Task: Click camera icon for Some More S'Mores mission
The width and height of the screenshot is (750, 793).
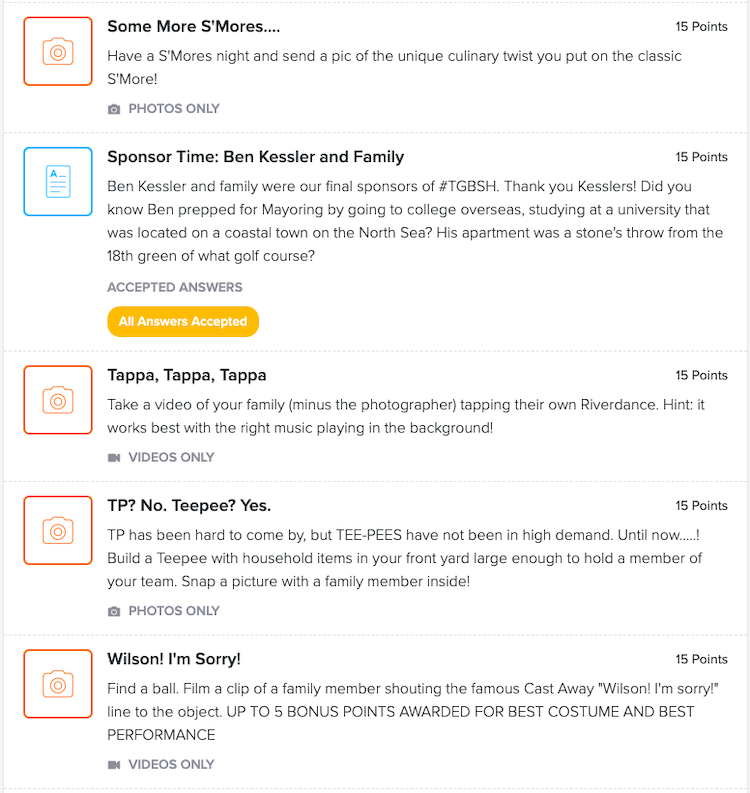Action: click(x=58, y=51)
